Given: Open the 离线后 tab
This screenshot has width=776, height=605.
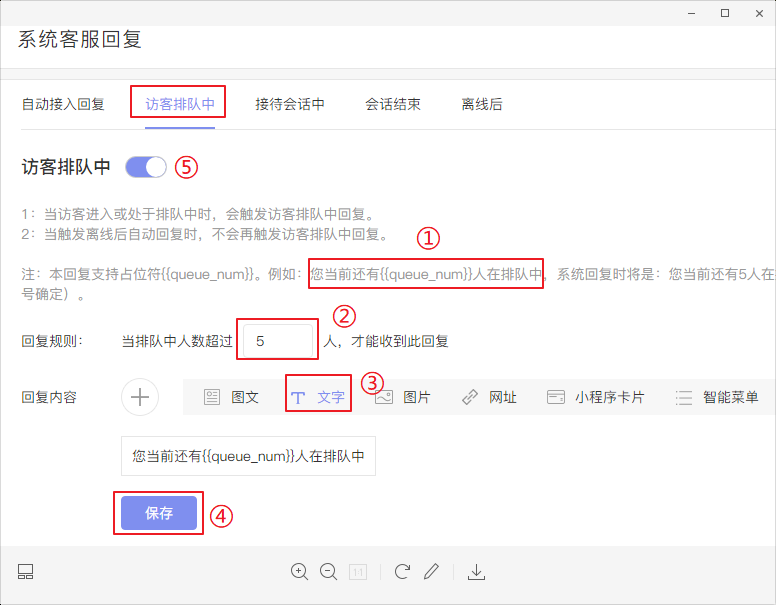Looking at the screenshot, I should pyautogui.click(x=482, y=104).
